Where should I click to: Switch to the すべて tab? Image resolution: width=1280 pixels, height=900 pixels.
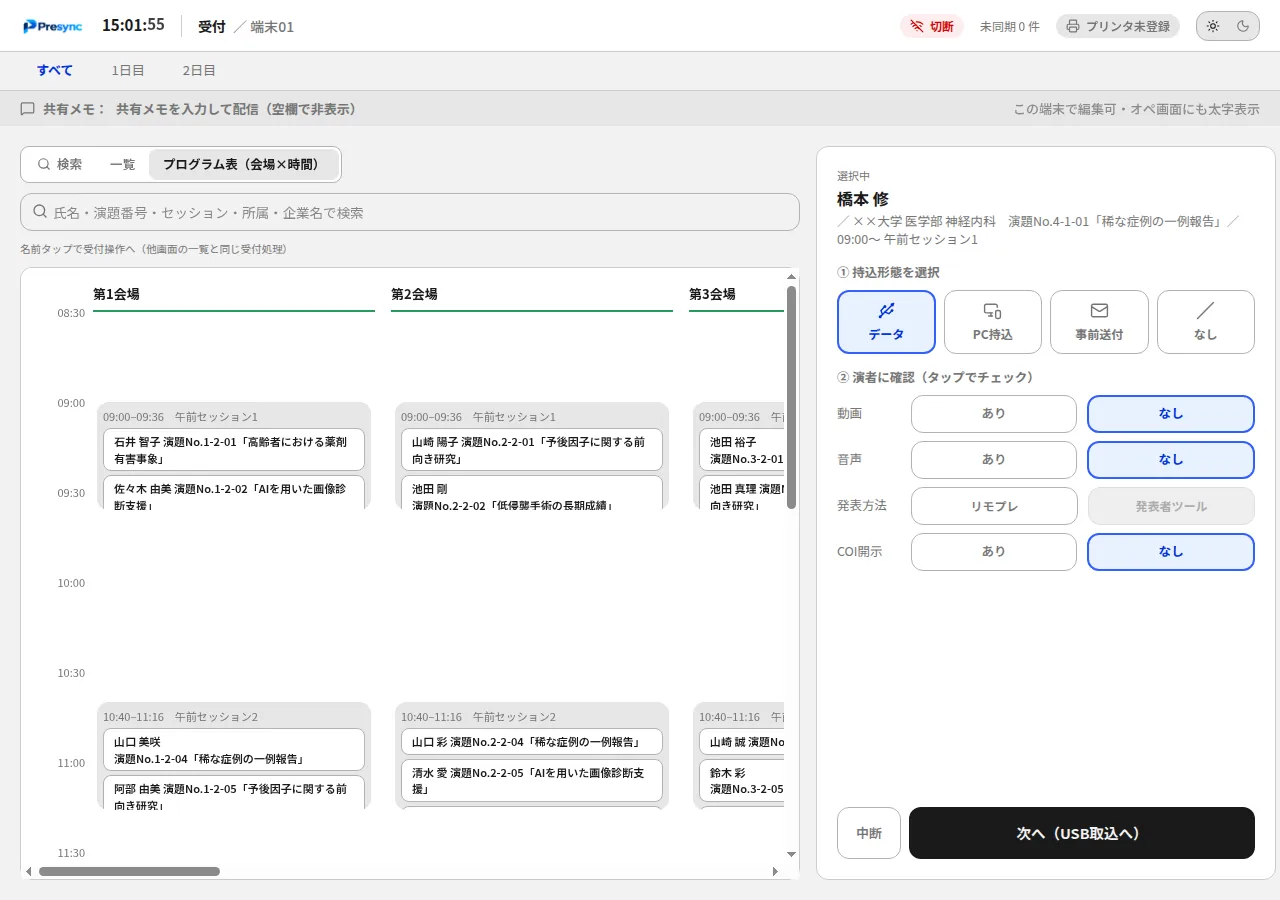click(55, 71)
